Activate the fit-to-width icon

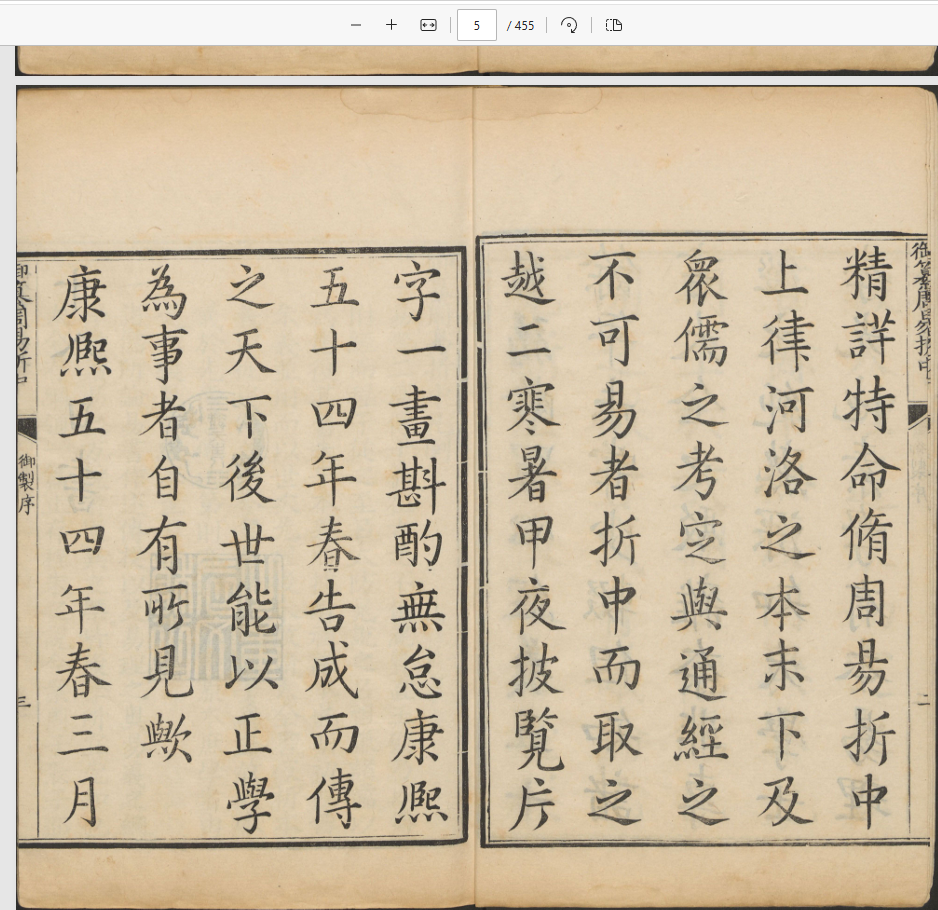click(x=428, y=24)
